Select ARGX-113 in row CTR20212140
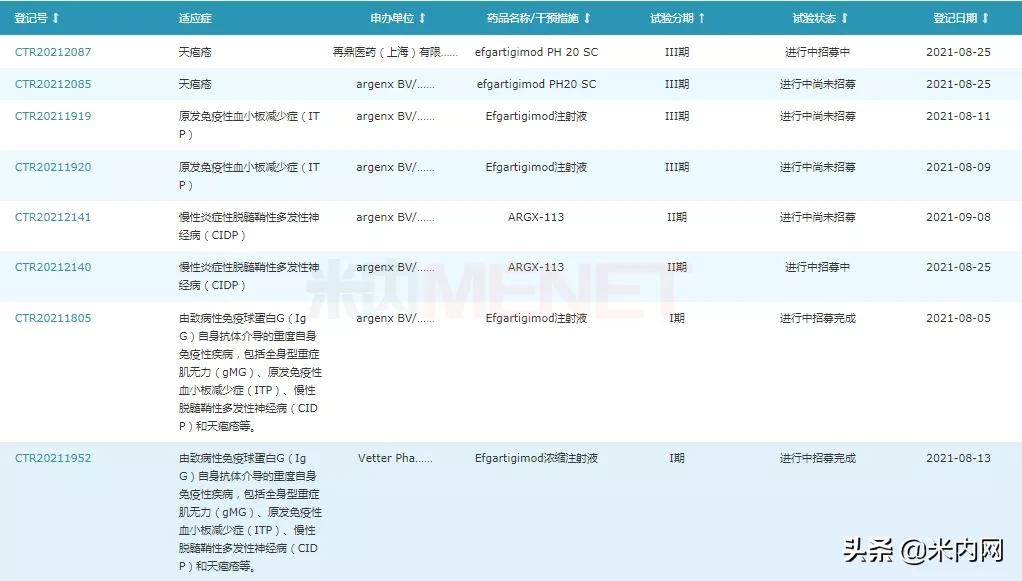The height and width of the screenshot is (581, 1022). coord(536,267)
